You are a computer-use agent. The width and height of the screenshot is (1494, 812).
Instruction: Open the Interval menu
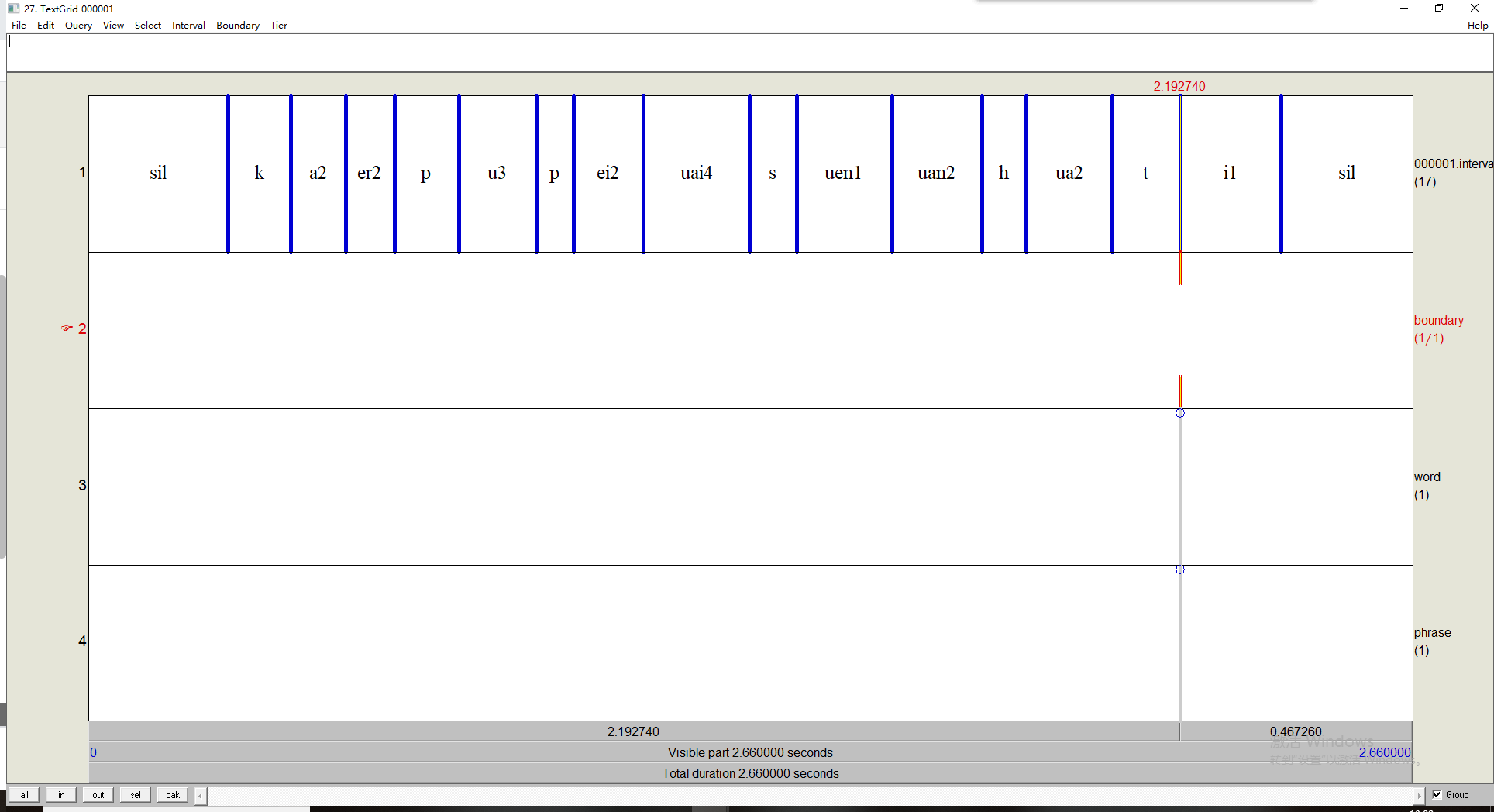click(x=188, y=26)
